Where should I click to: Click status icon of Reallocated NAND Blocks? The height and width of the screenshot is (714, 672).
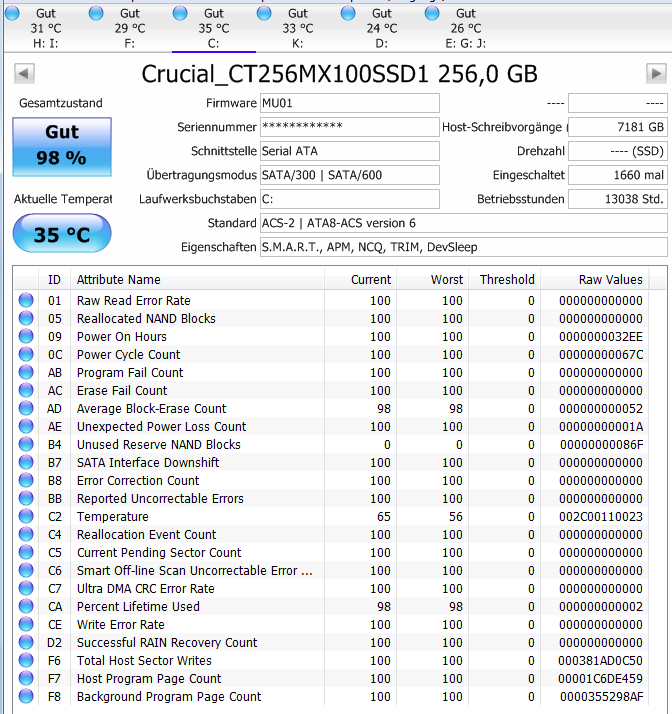pos(26,318)
